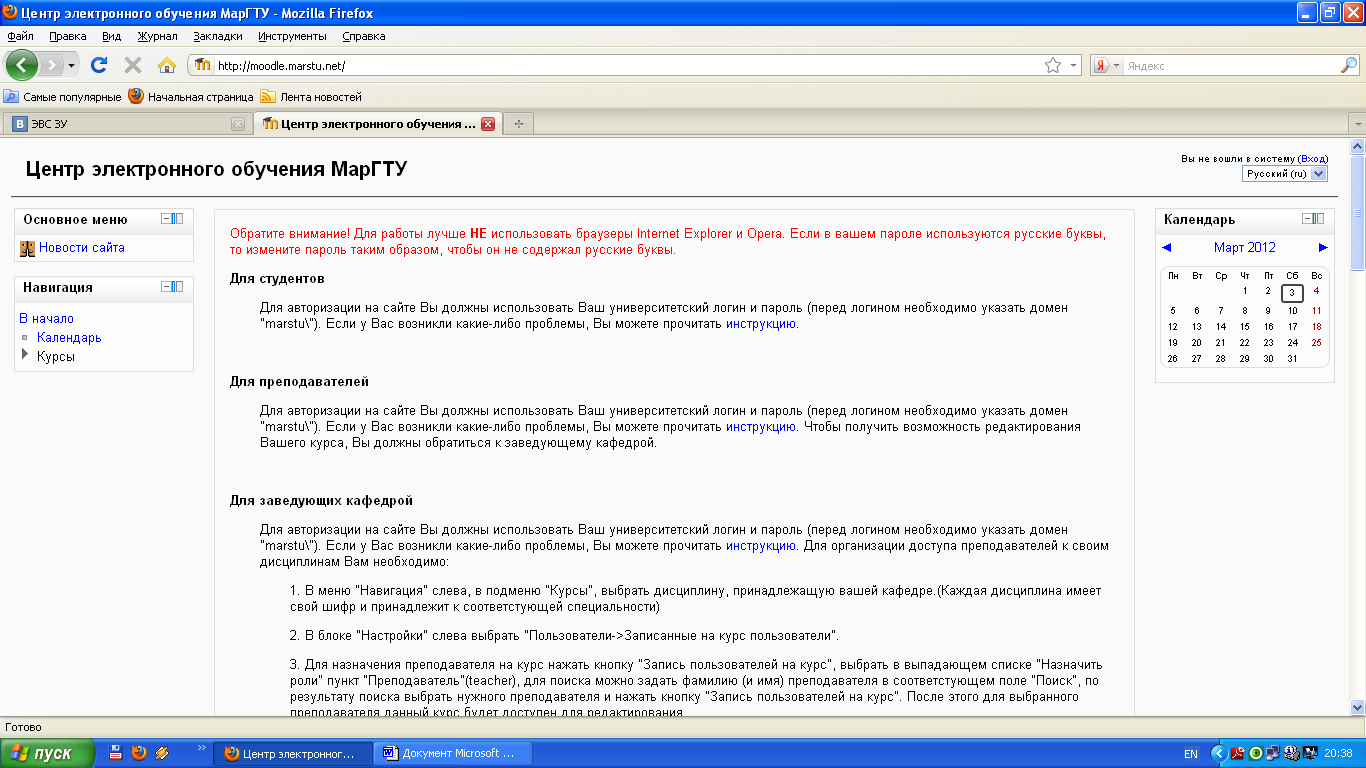Collapse the Навигация block with minus icon
Image resolution: width=1366 pixels, height=768 pixels.
point(166,287)
